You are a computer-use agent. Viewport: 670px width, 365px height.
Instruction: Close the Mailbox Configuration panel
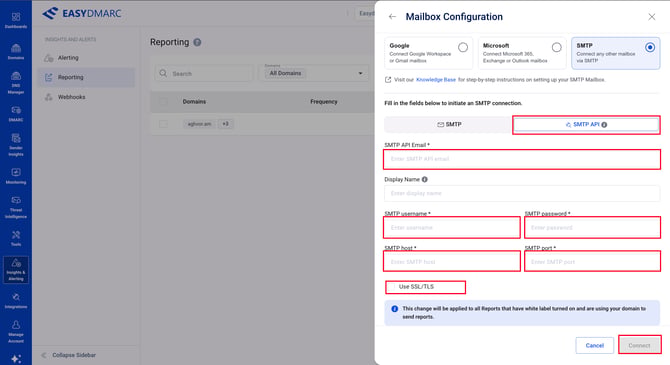[x=652, y=17]
